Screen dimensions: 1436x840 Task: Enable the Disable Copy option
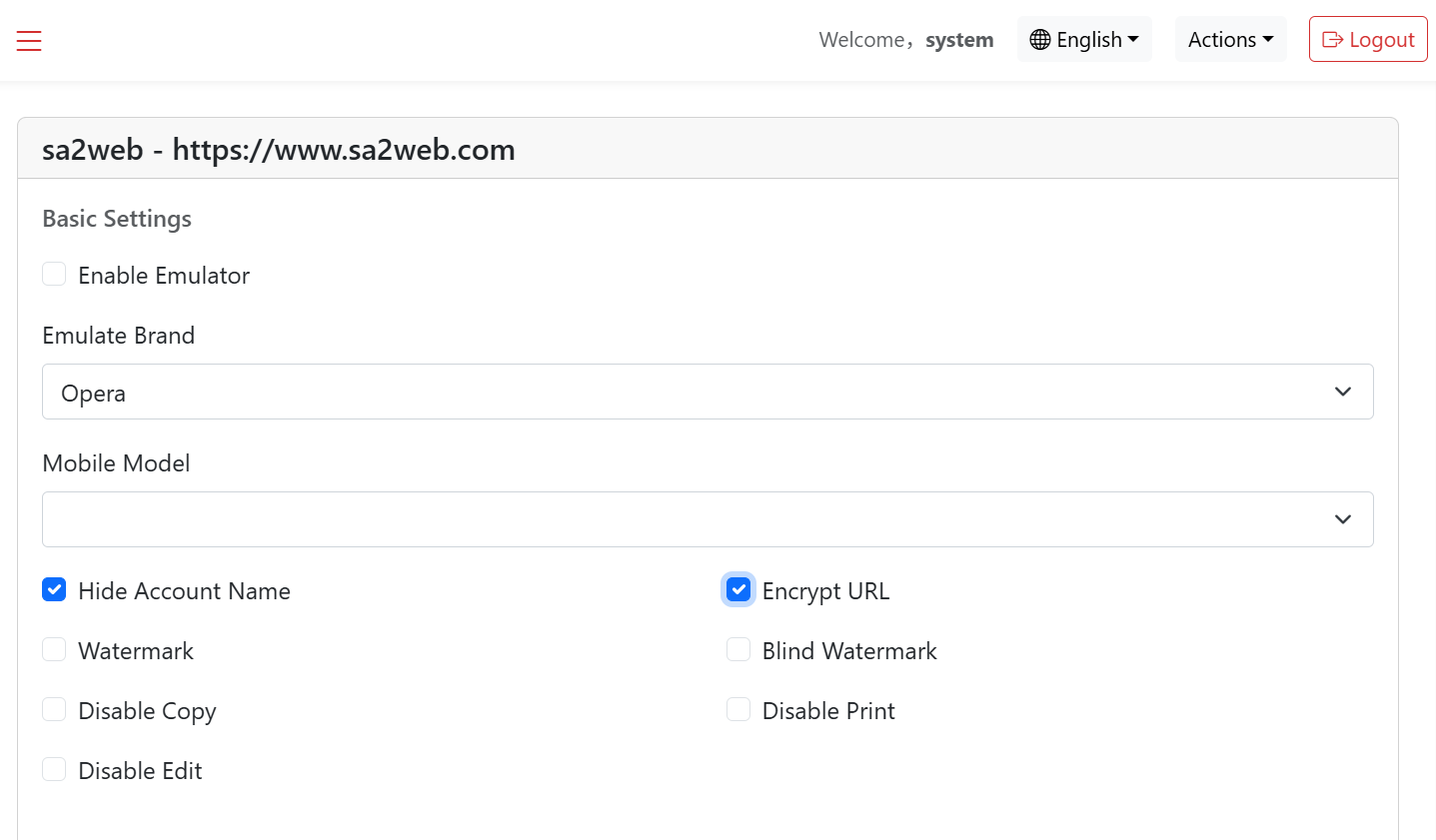[54, 709]
